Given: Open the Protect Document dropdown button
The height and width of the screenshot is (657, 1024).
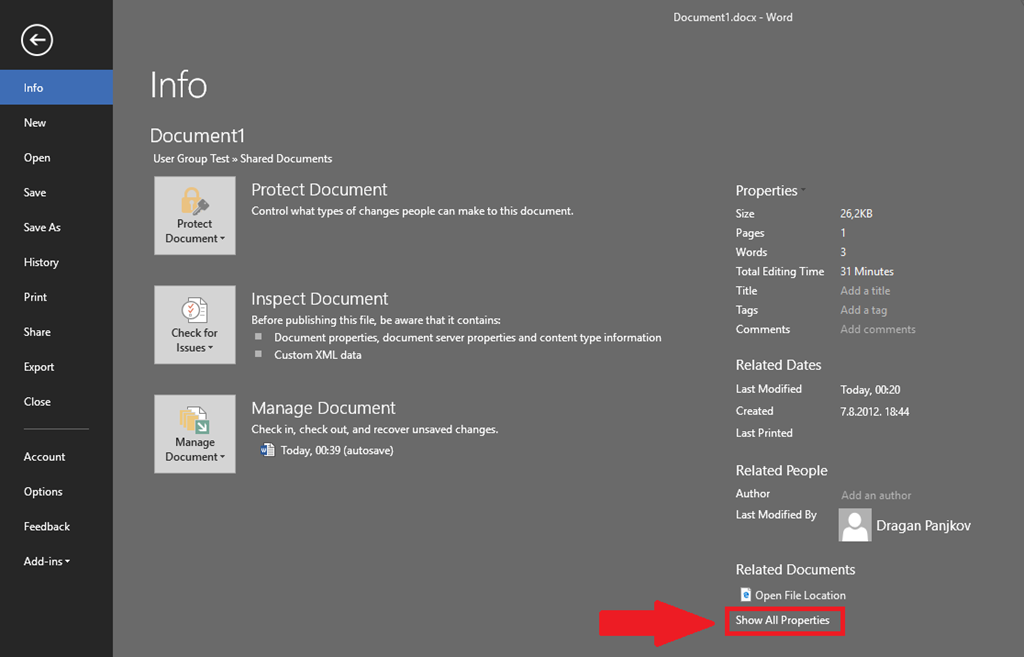Looking at the screenshot, I should 195,216.
